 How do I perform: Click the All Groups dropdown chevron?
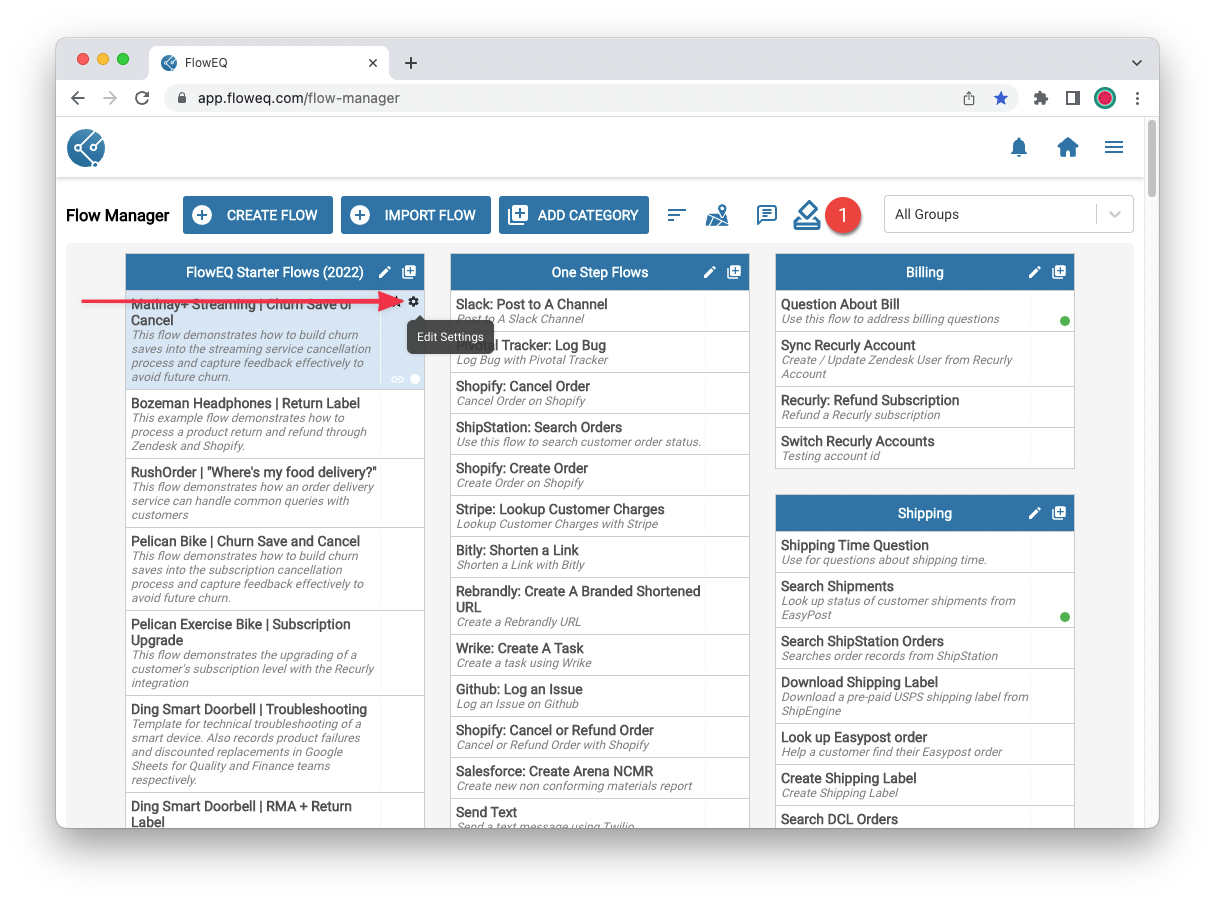pyautogui.click(x=1115, y=214)
